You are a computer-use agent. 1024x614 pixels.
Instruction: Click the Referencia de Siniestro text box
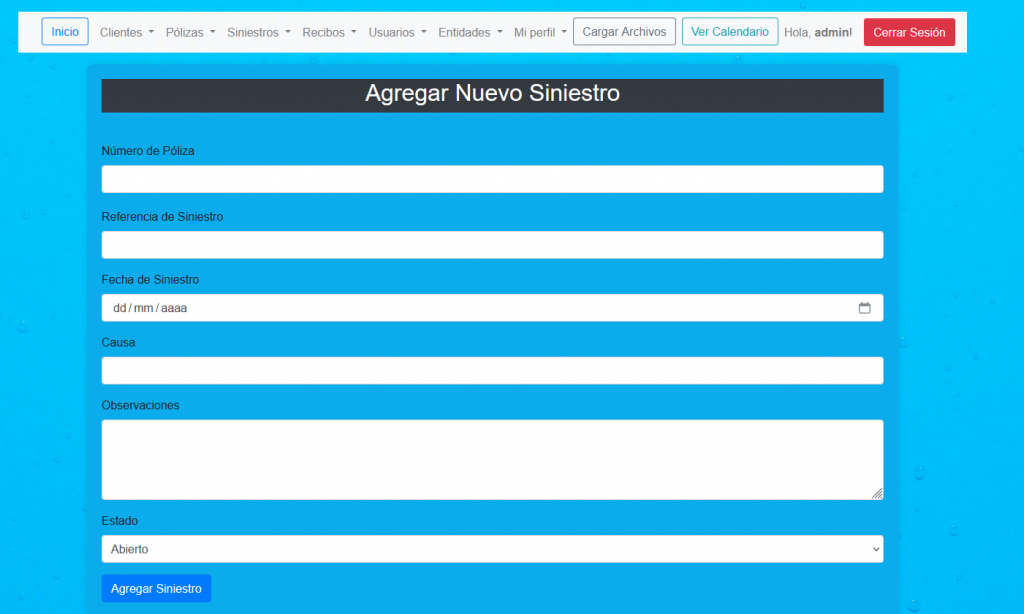(492, 245)
